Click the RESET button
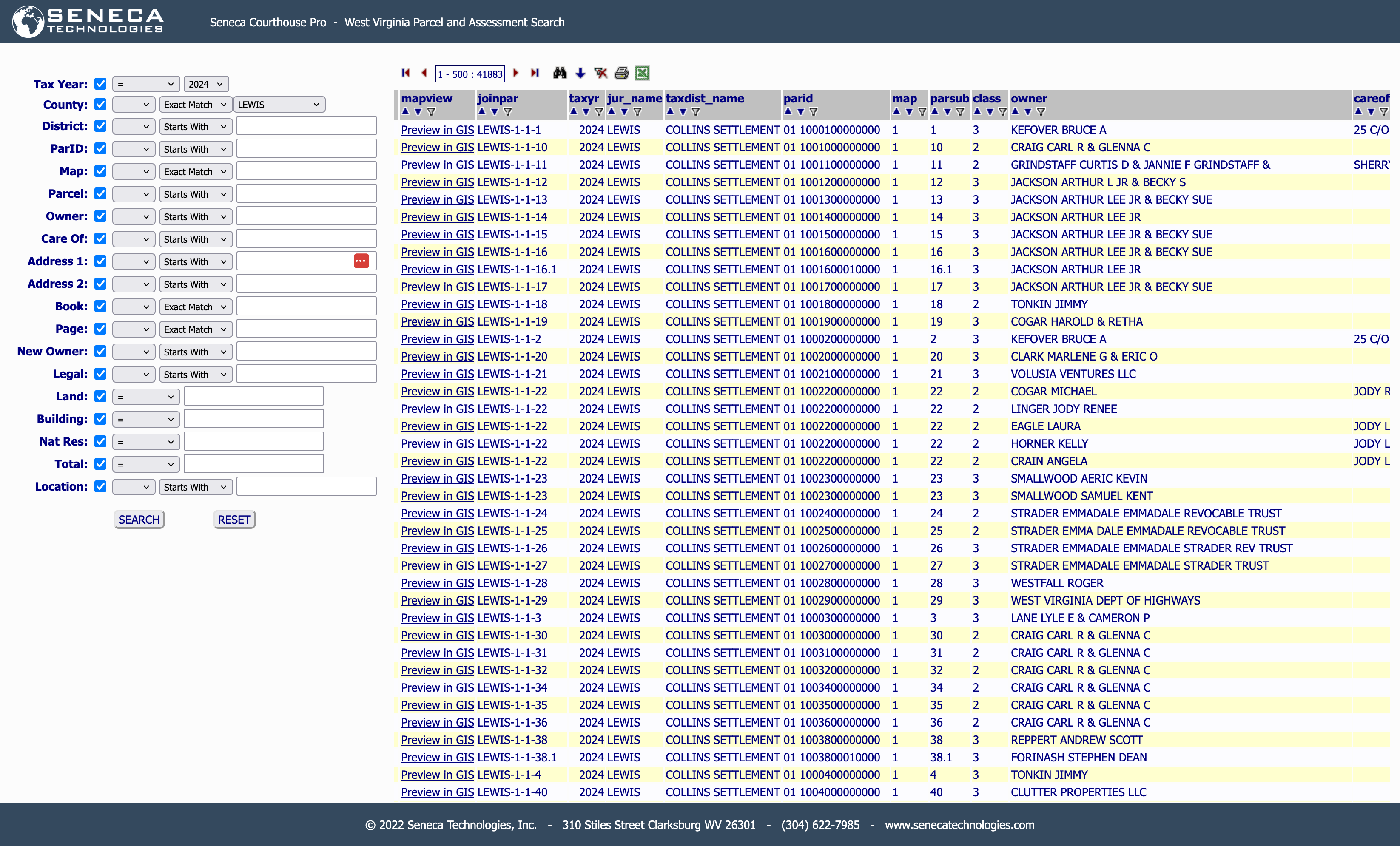1400x846 pixels. pos(233,519)
